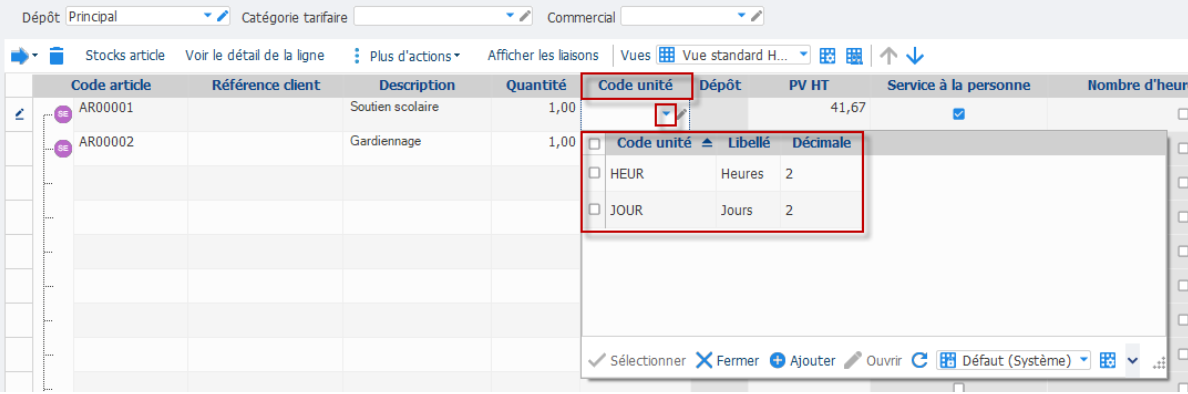
Task: Check the HEUR row checkbox
Action: pyautogui.click(x=595, y=173)
